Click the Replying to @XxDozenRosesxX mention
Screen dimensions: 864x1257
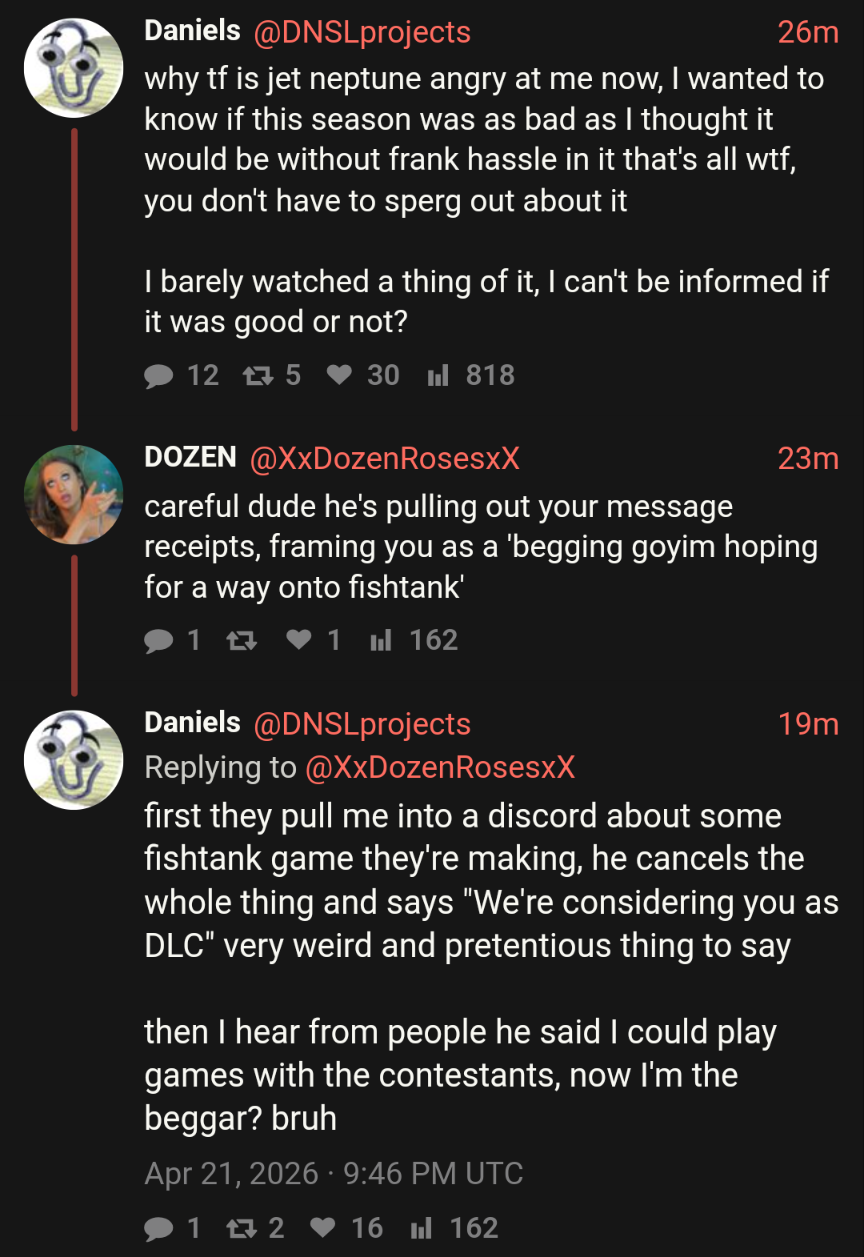[x=438, y=767]
